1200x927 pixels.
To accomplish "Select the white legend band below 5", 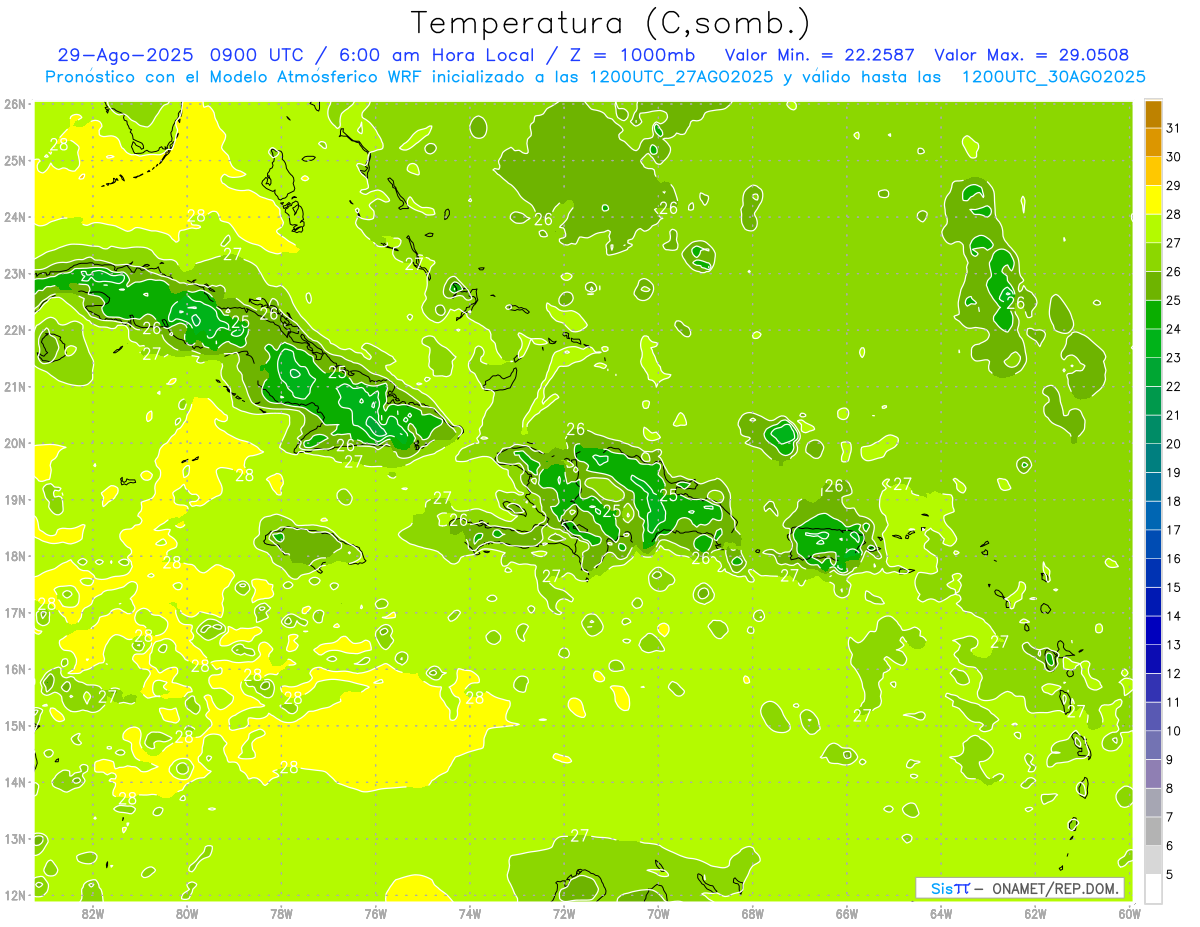I will click(x=1153, y=888).
